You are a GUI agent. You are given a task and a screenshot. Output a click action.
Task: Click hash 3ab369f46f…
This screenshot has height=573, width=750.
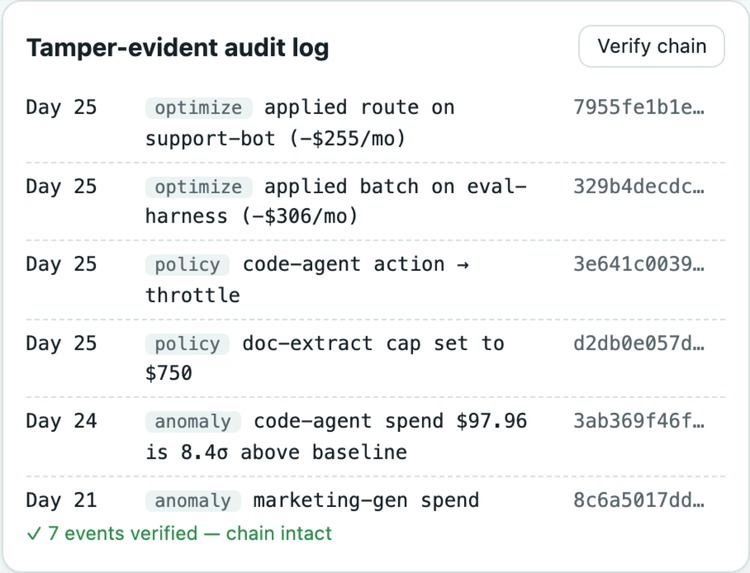pos(639,421)
